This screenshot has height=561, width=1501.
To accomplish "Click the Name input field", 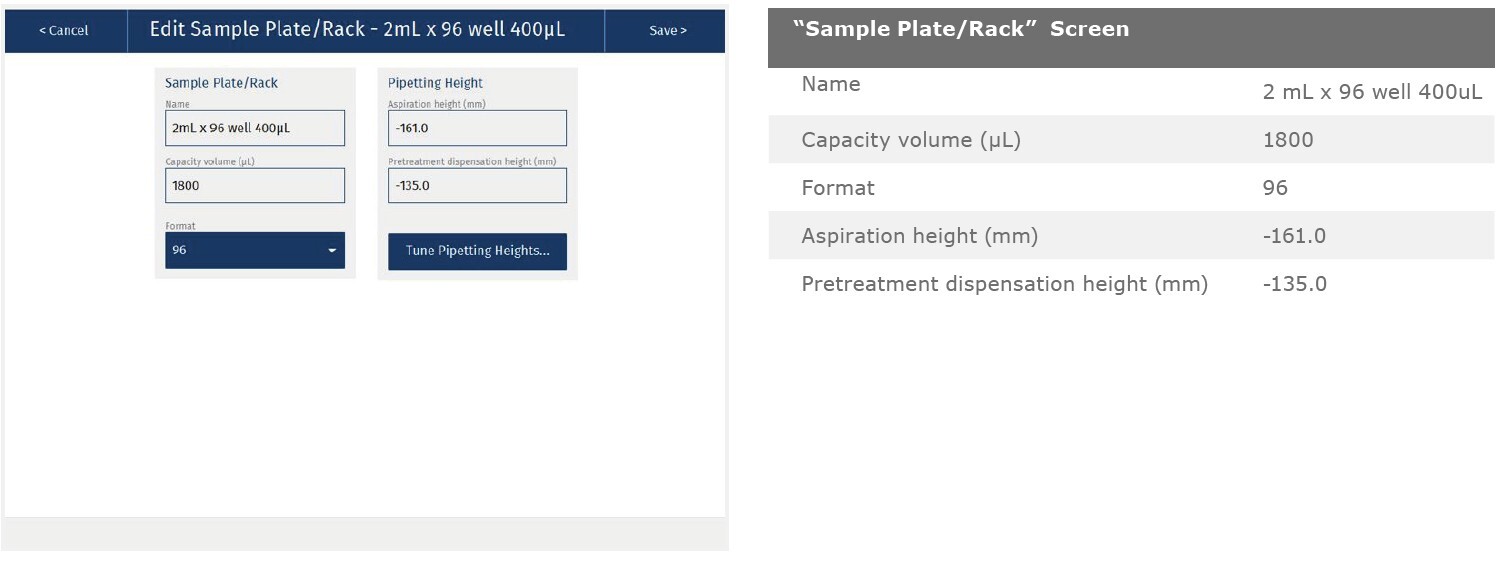I will (255, 128).
